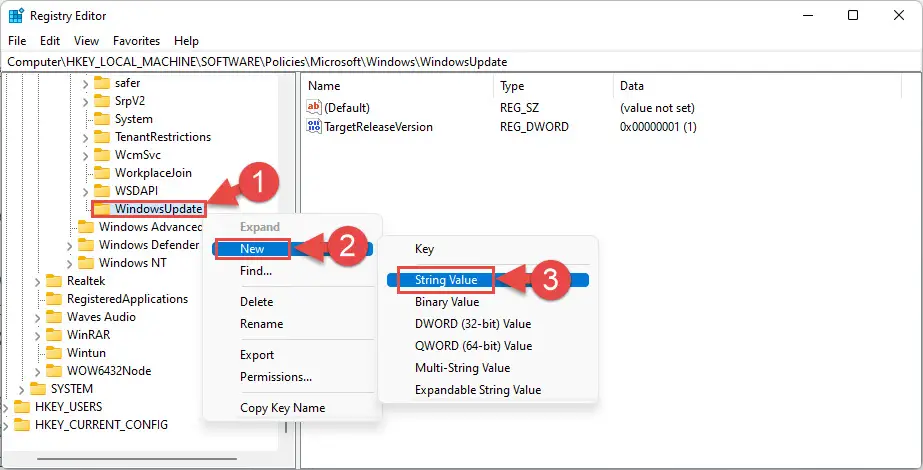Select the TargetReleaseVersion value name
The image size is (923, 470).
(379, 127)
